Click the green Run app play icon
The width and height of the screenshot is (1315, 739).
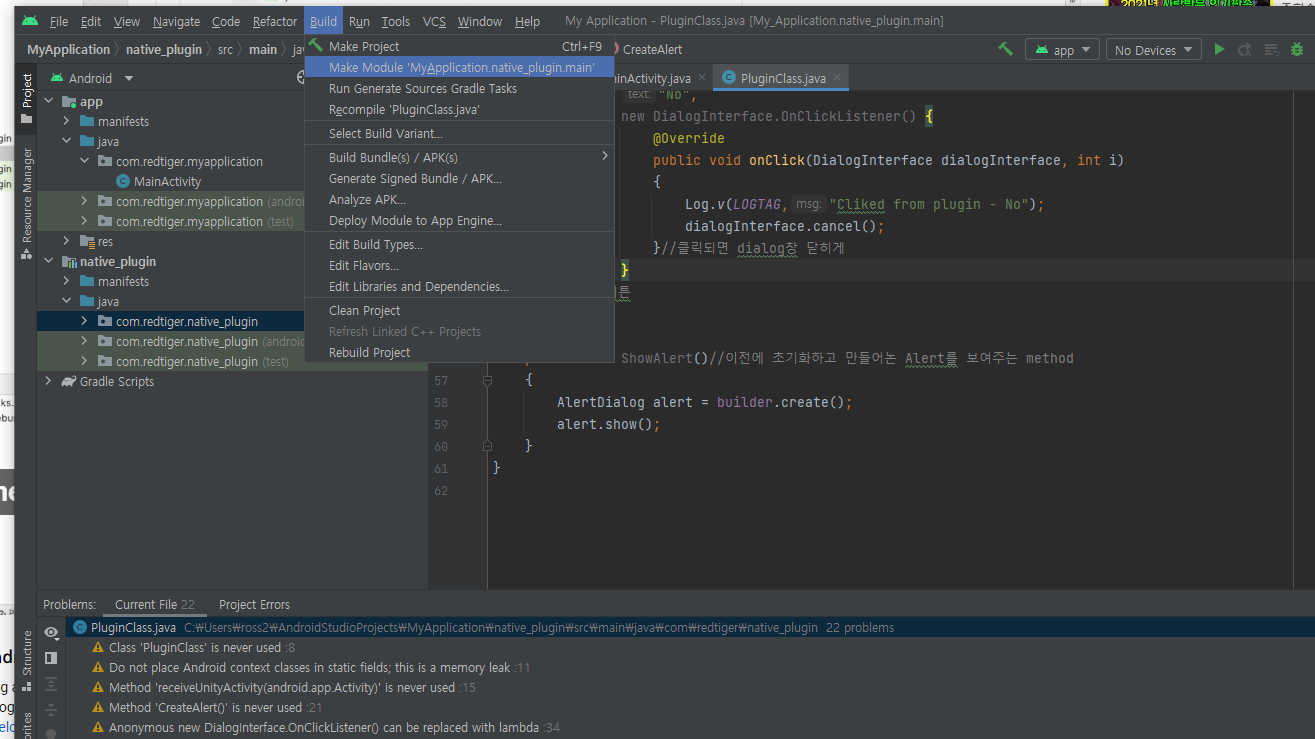(x=1219, y=49)
